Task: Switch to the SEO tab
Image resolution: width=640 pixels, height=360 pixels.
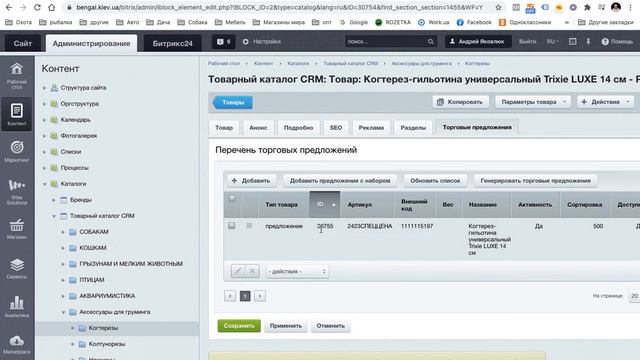Action: 336,128
